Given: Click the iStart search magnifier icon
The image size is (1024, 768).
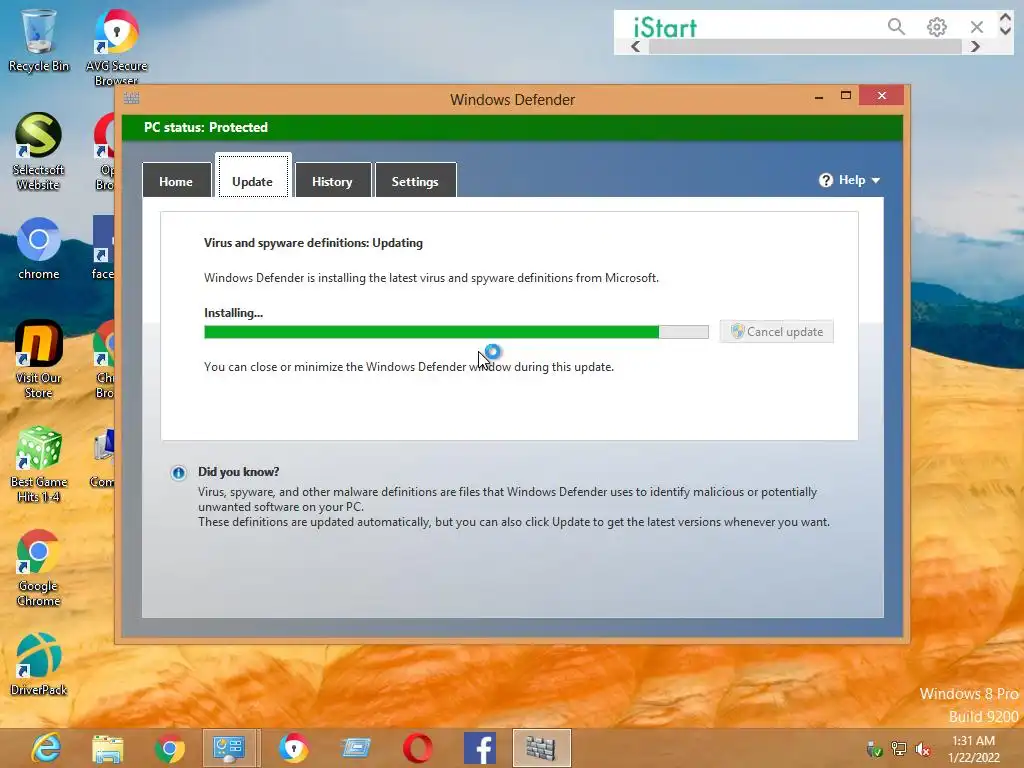Looking at the screenshot, I should 896,27.
